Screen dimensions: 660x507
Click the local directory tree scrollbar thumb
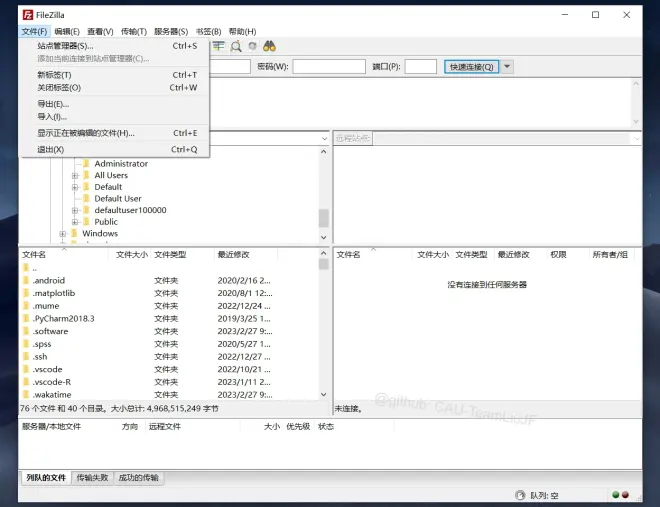pyautogui.click(x=324, y=218)
